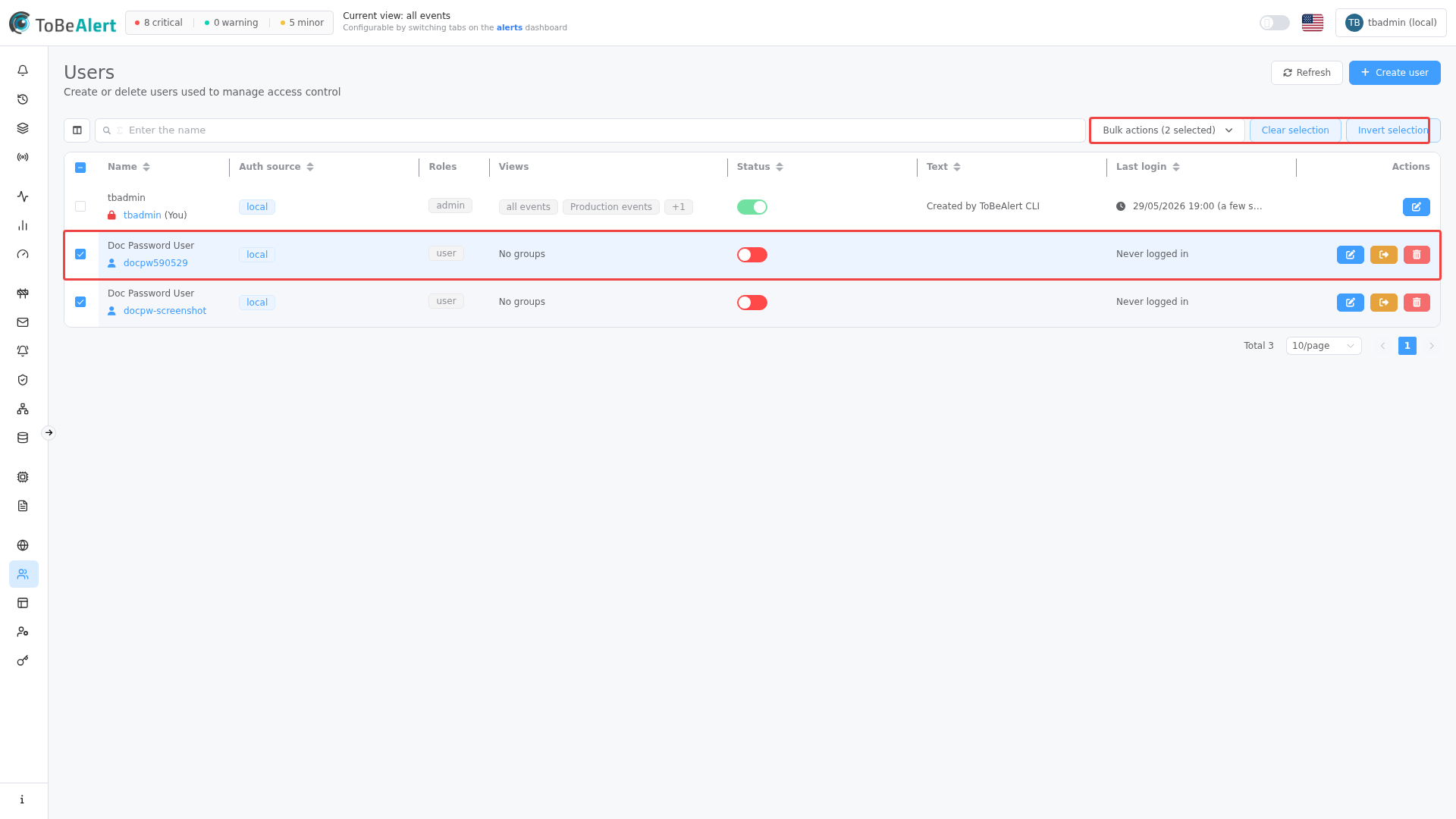Click the US flag language icon
The height and width of the screenshot is (819, 1456).
pyautogui.click(x=1312, y=23)
